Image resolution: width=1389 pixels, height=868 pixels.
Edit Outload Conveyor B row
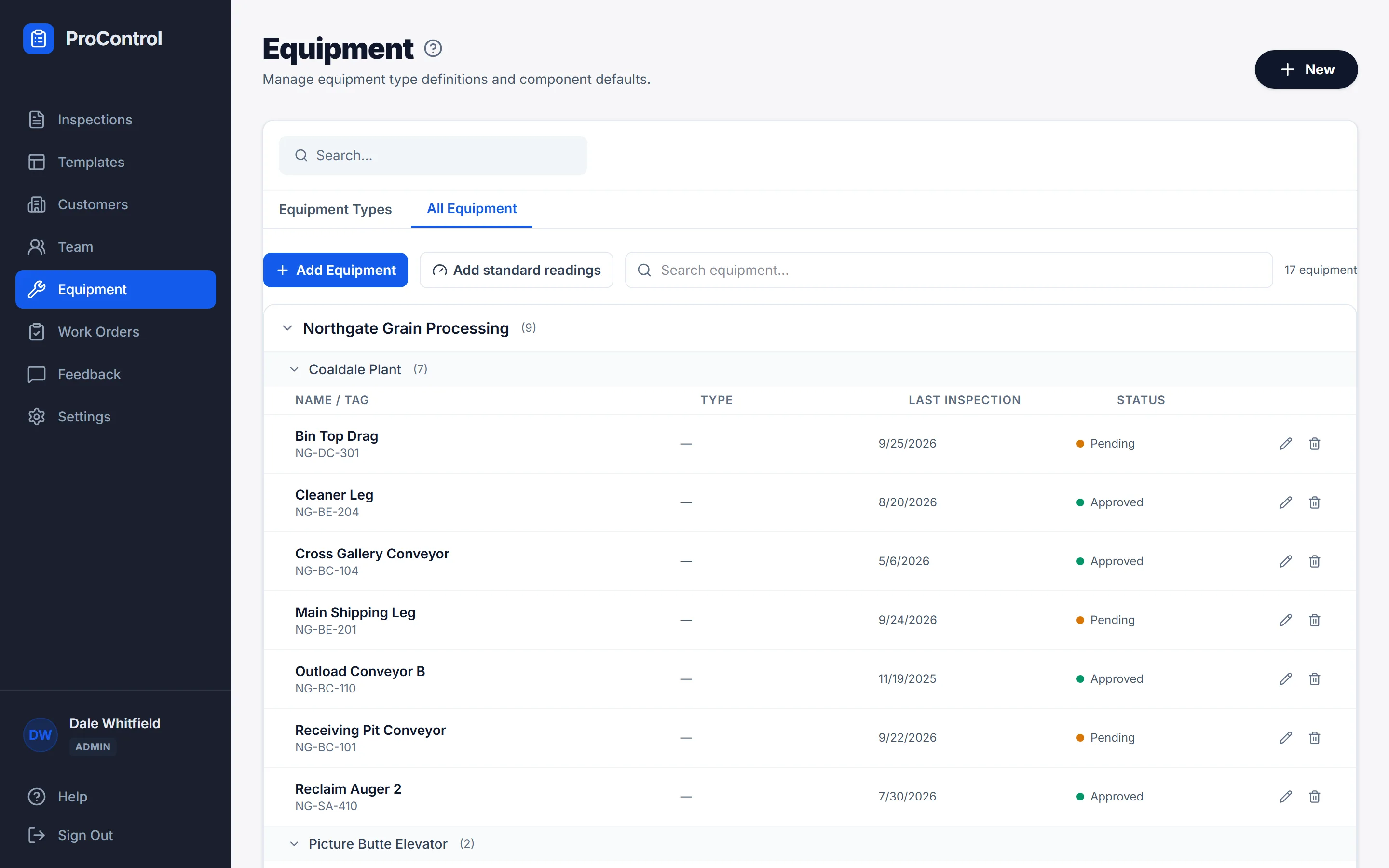click(1286, 679)
